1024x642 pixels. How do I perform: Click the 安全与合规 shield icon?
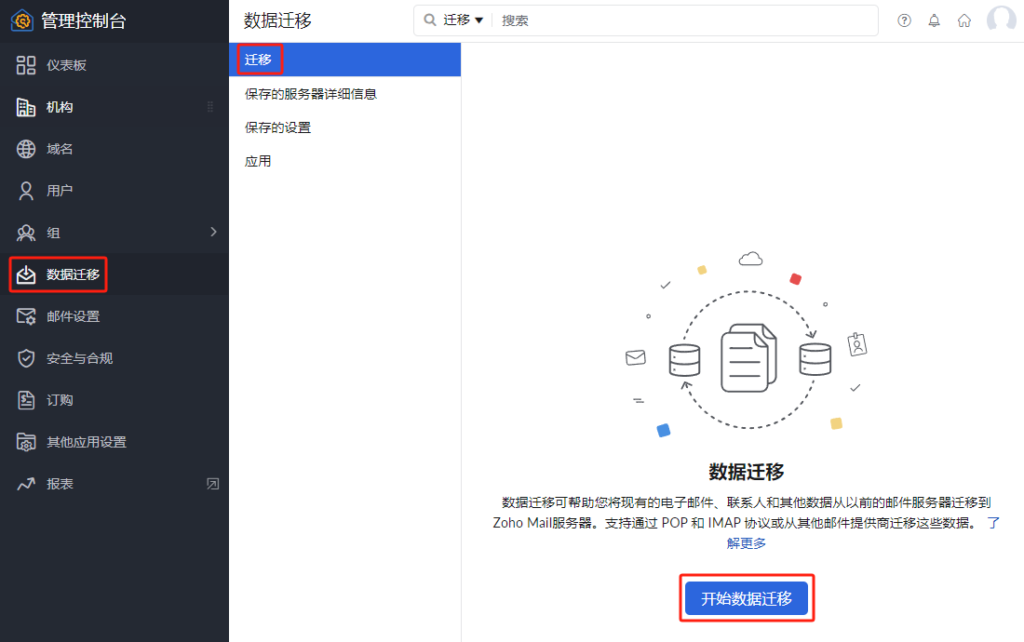(x=27, y=358)
